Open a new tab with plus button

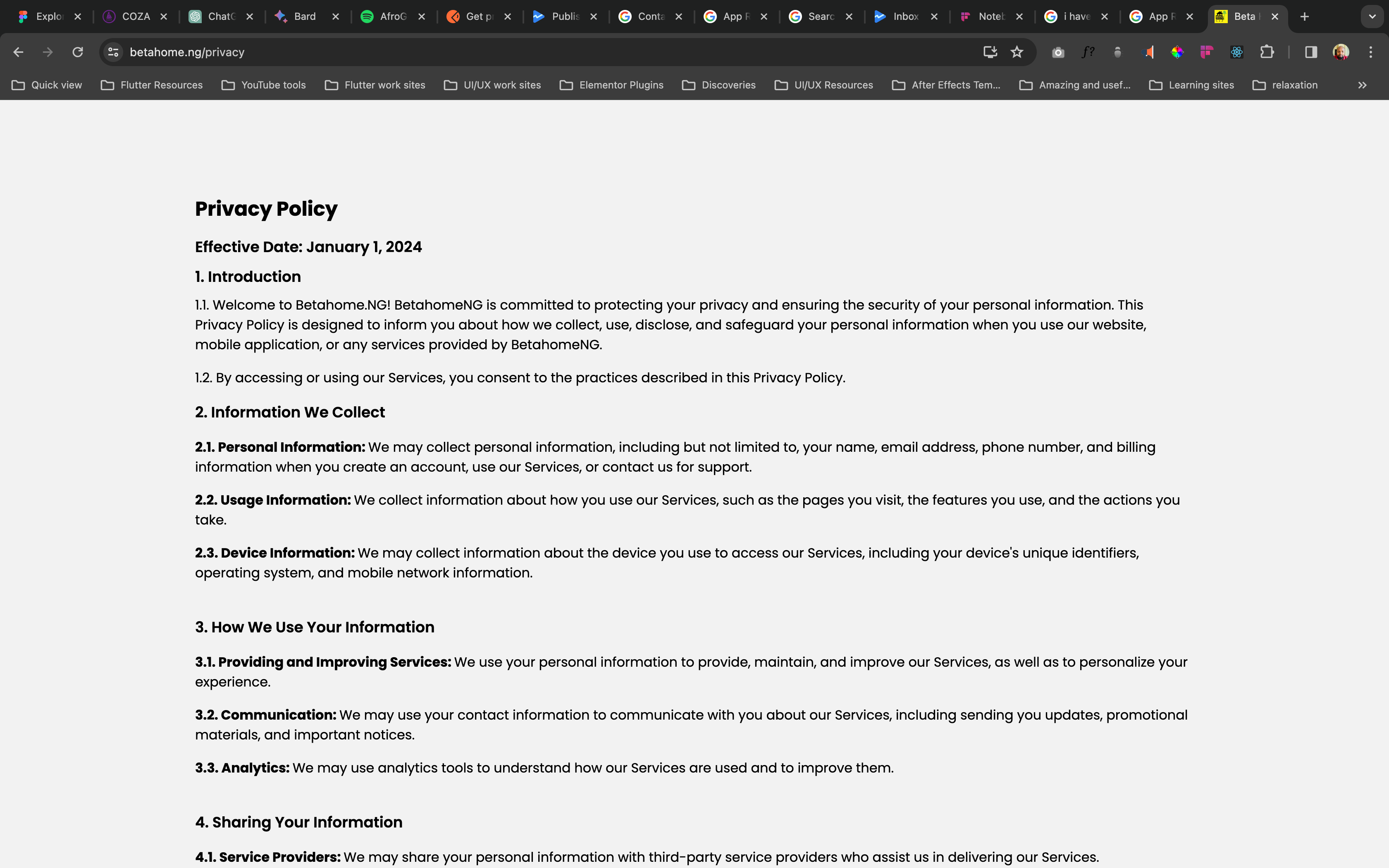pos(1305,17)
